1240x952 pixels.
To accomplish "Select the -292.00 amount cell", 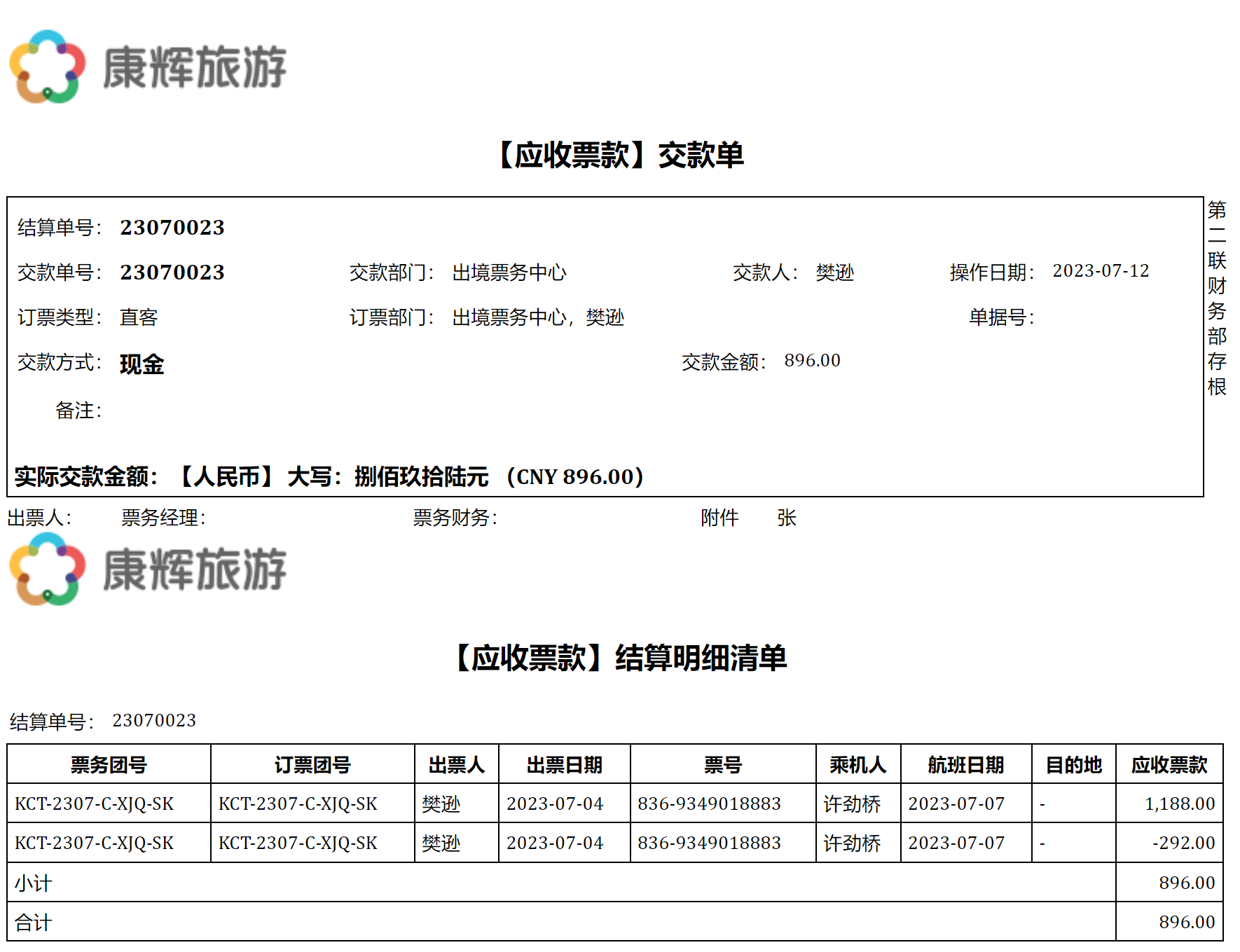I will tap(1183, 843).
